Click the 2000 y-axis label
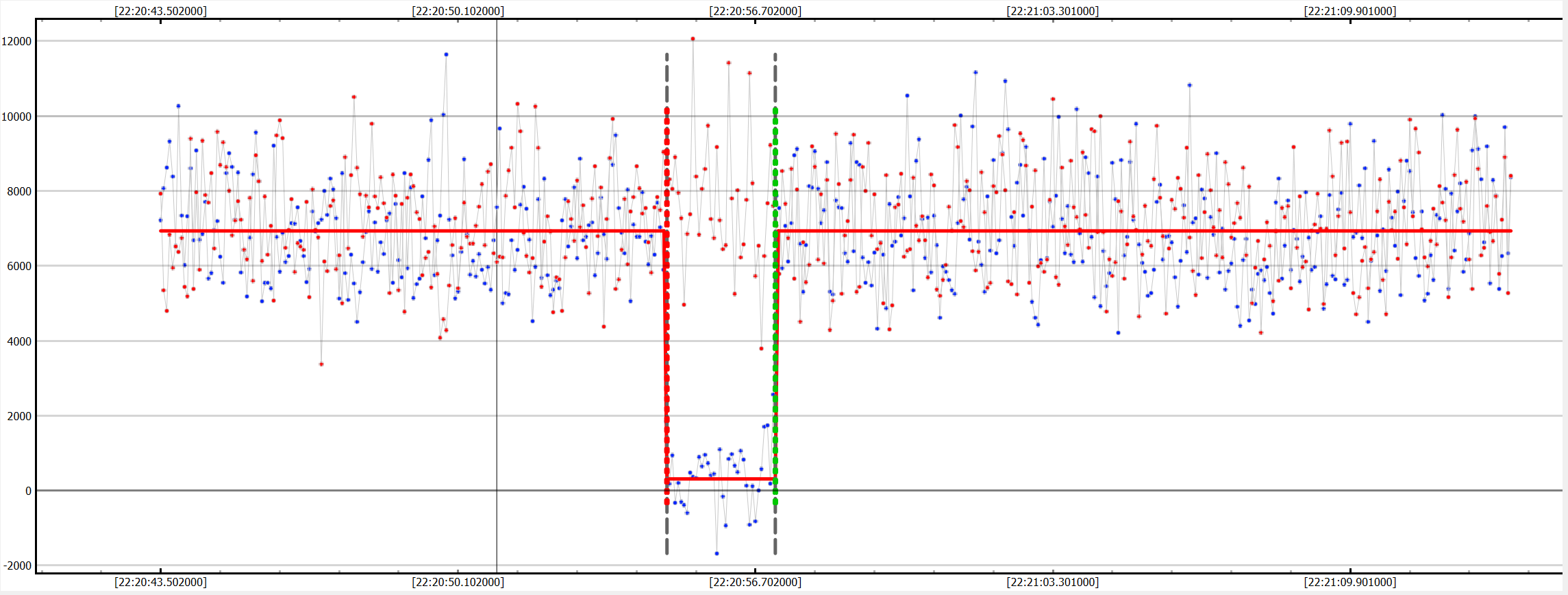The image size is (1568, 595). (x=19, y=416)
